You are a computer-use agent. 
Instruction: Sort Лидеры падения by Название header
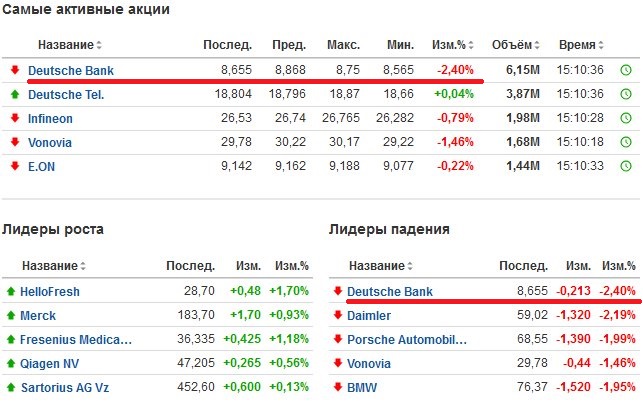click(381, 266)
